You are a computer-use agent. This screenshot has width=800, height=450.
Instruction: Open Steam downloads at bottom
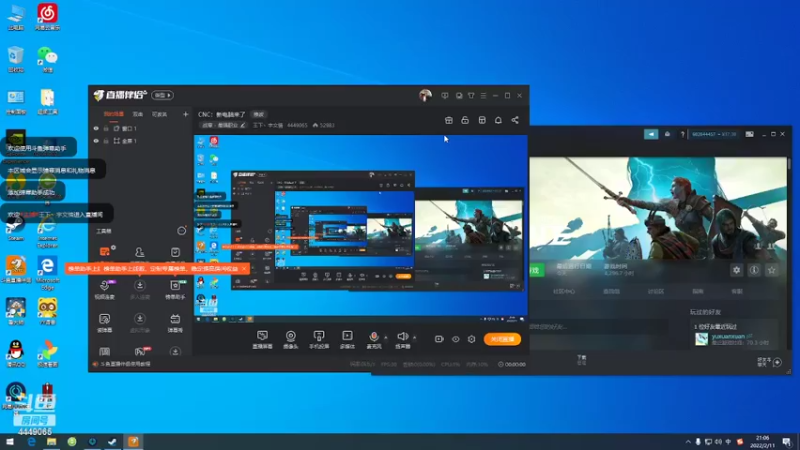[582, 360]
